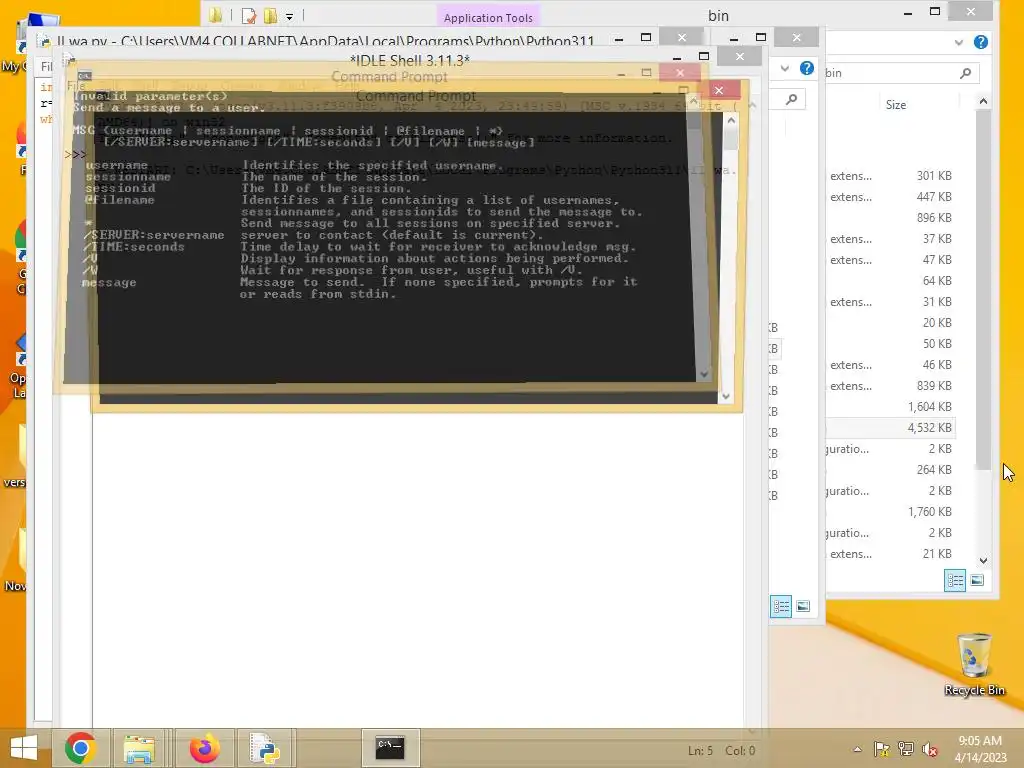Select the 47 KB file row

[891, 260]
